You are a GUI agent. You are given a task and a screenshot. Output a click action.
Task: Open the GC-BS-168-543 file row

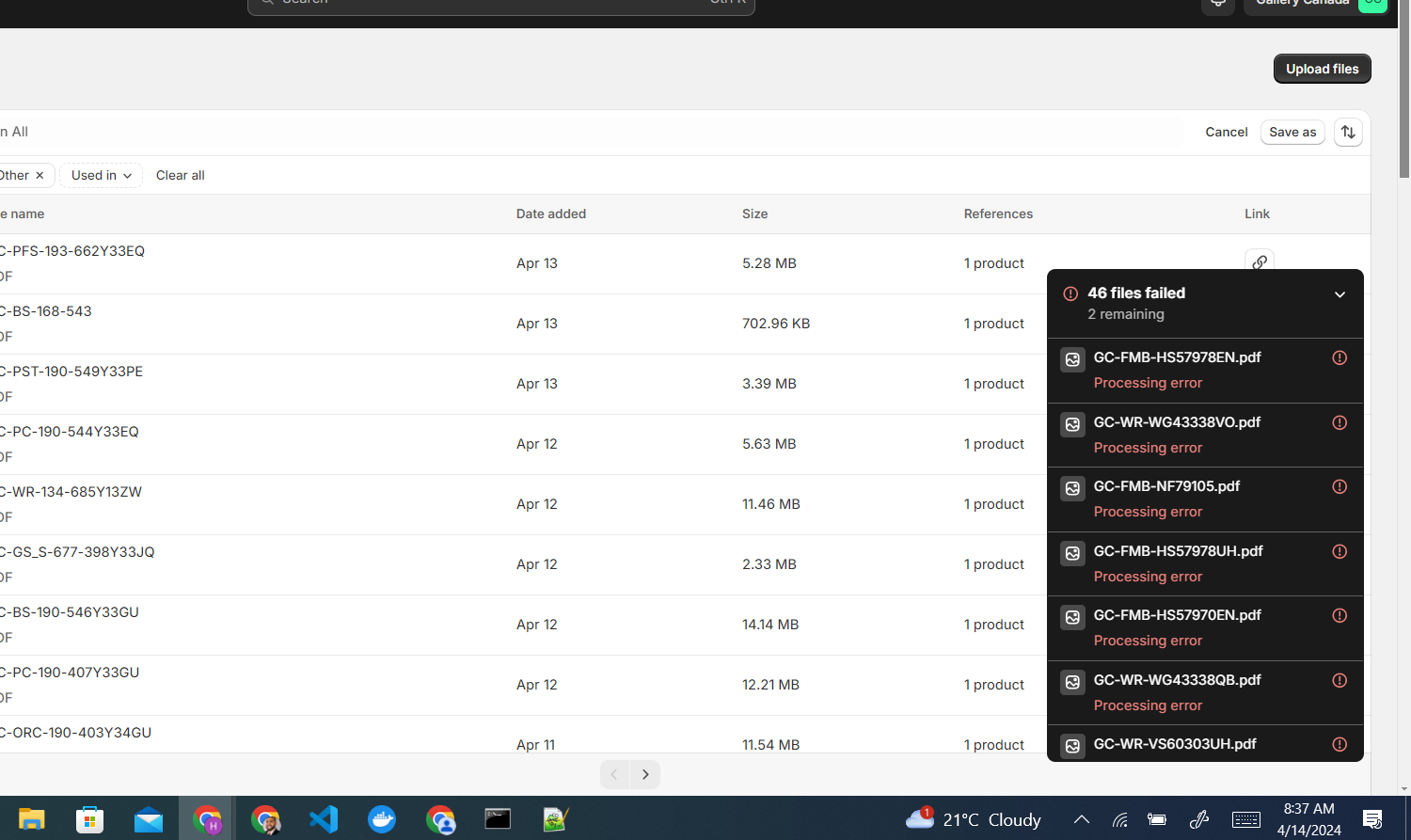coord(685,324)
